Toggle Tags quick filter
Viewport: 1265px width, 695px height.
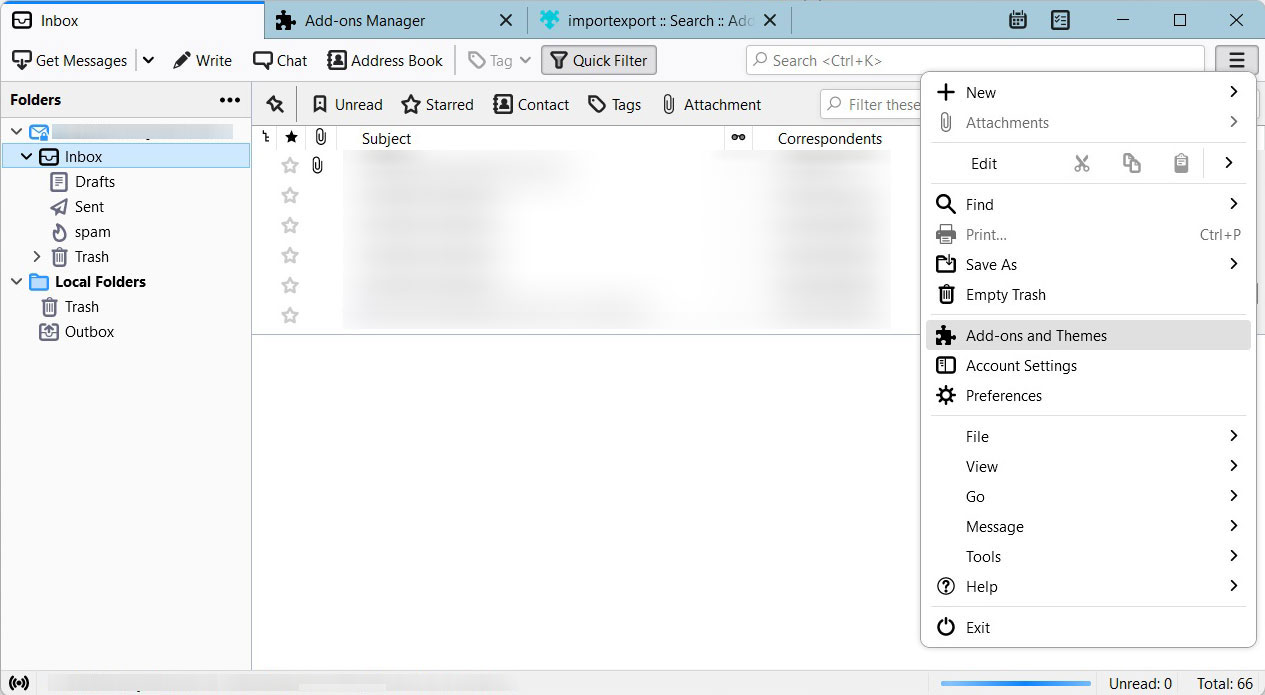[x=614, y=104]
